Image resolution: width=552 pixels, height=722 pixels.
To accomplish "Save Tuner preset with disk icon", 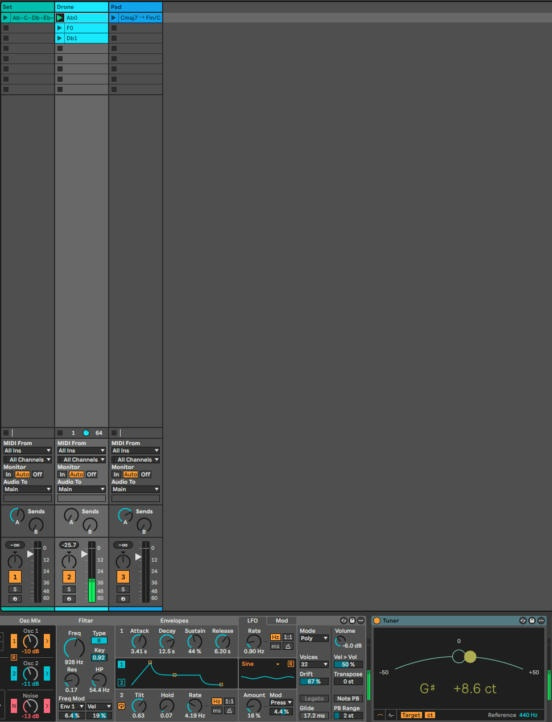I will click(532, 621).
